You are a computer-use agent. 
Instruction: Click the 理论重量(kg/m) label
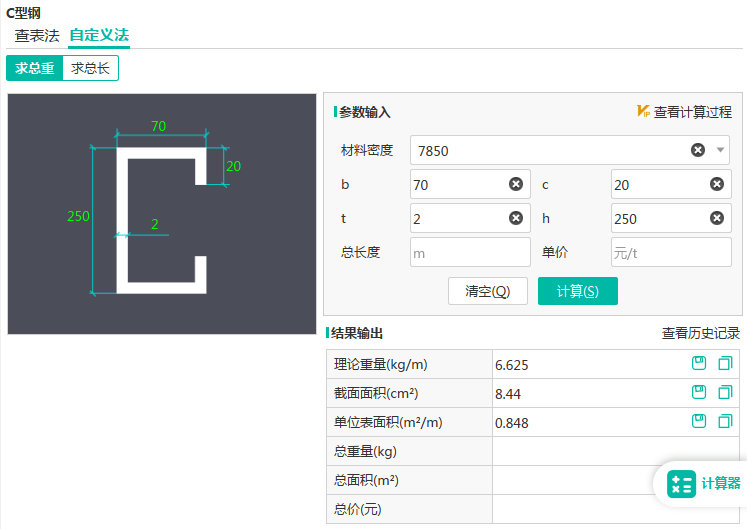381,365
